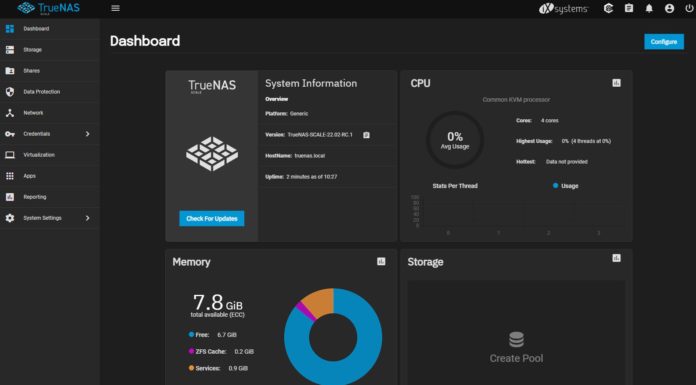Image resolution: width=696 pixels, height=385 pixels.
Task: Click the Uptime text line
Action: click(x=301, y=177)
